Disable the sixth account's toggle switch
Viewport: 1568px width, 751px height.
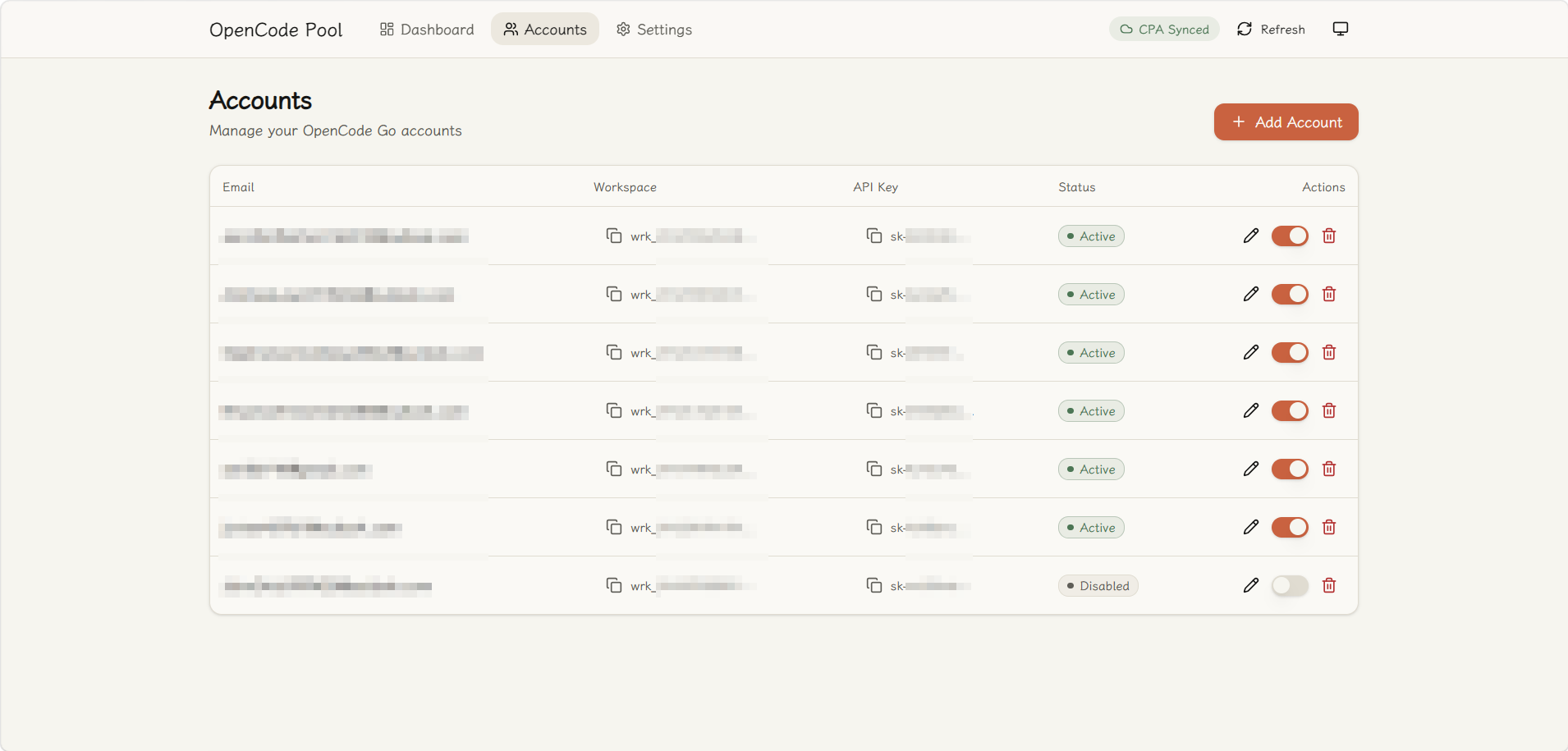[x=1290, y=527]
